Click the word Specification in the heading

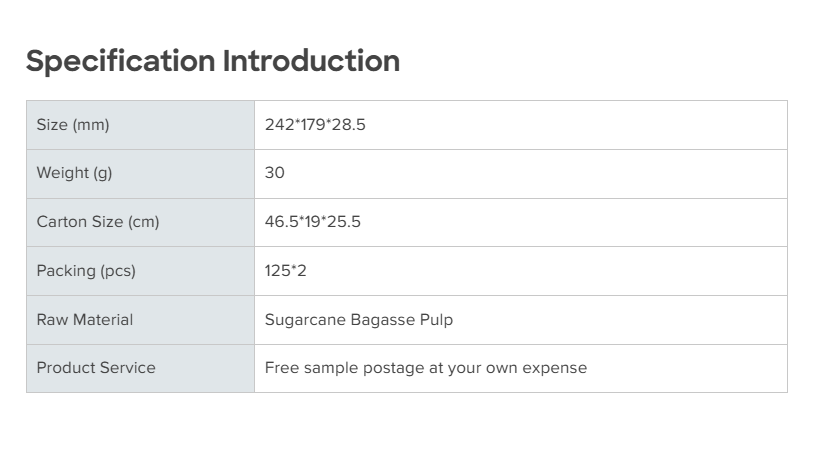pyautogui.click(x=121, y=61)
